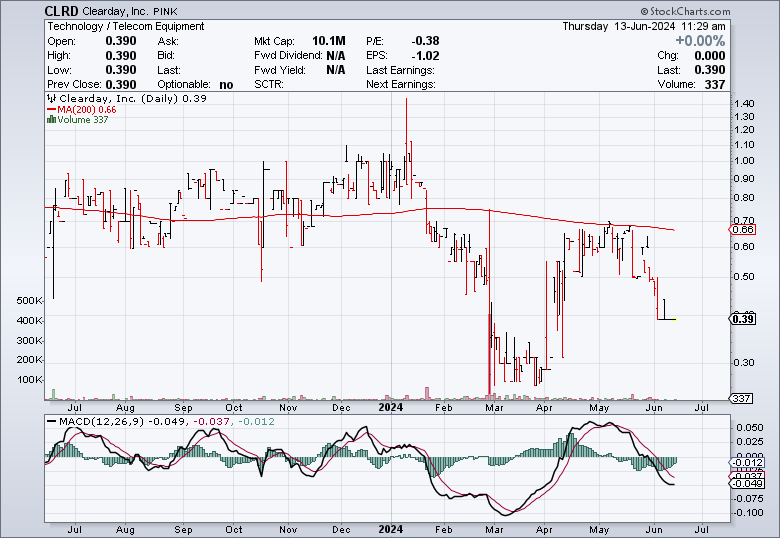Image resolution: width=780 pixels, height=538 pixels.
Task: Click the CLRD ticker symbol title
Action: 61,11
